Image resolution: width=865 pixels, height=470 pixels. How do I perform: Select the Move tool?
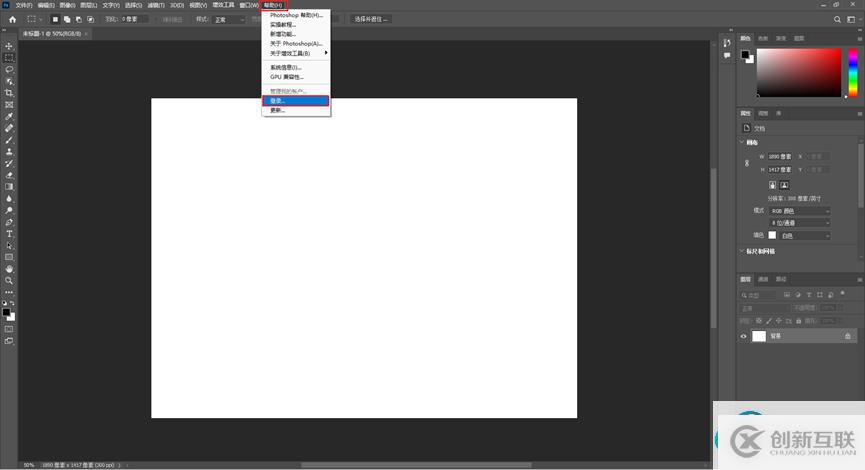tap(9, 46)
